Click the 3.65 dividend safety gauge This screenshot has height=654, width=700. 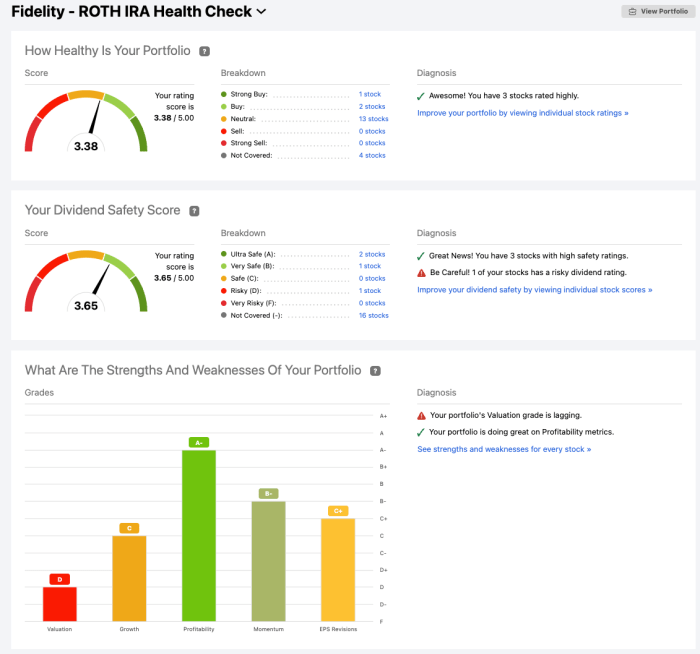pos(86,281)
